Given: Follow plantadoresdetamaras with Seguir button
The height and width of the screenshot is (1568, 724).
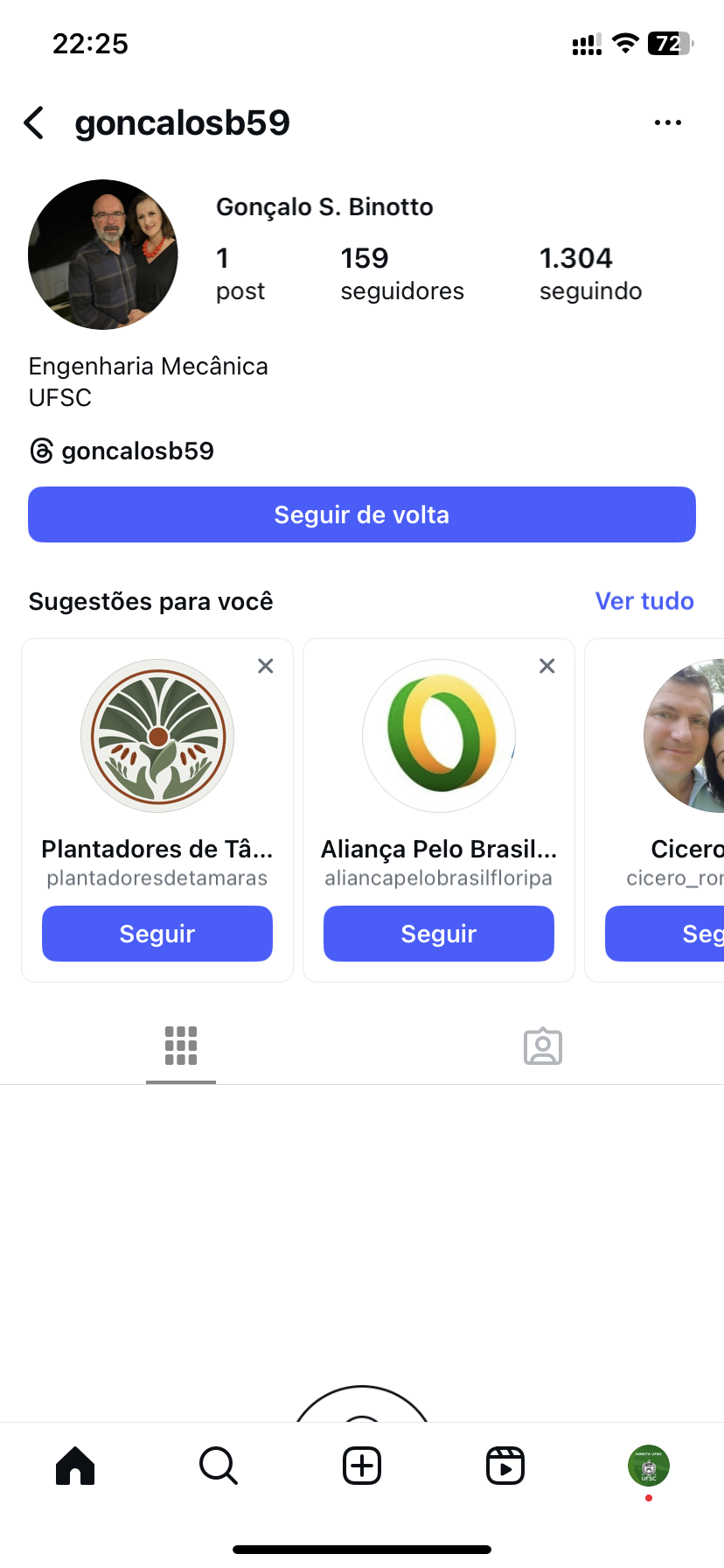Looking at the screenshot, I should tap(157, 934).
